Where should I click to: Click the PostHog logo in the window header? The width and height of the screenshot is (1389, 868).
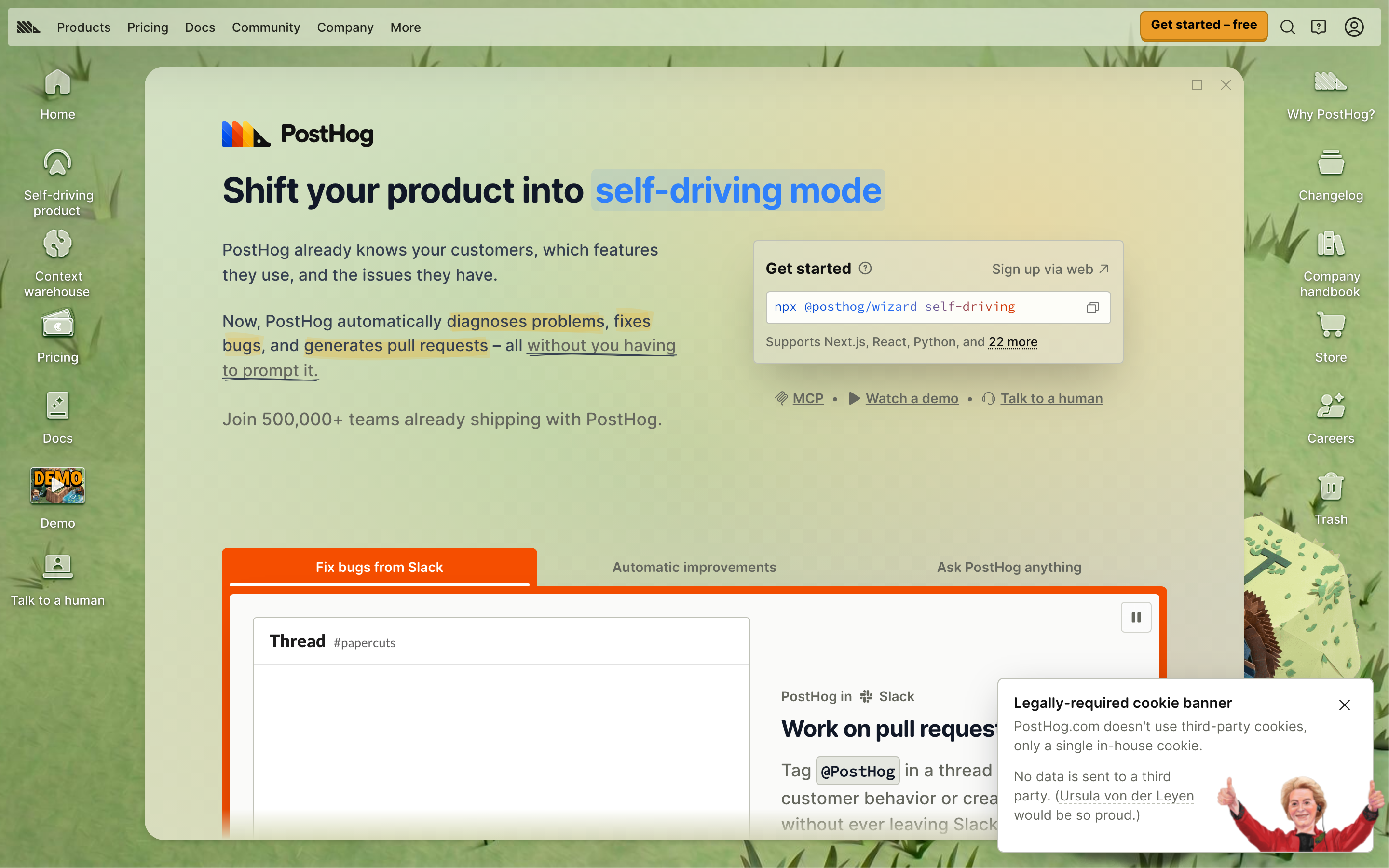tap(297, 134)
